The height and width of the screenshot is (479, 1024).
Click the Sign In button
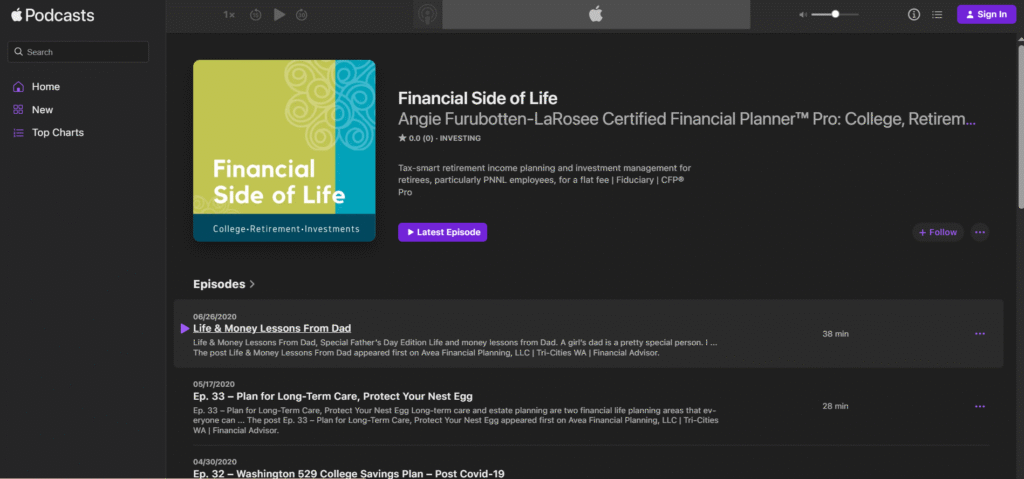(x=986, y=14)
